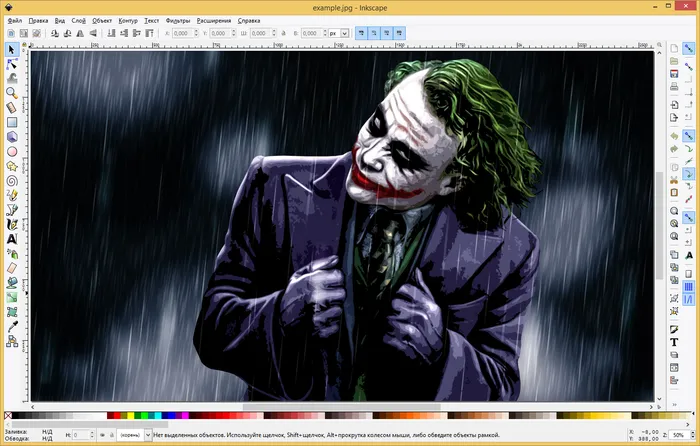Select the Eraser tool
700x446 pixels.
click(12, 268)
